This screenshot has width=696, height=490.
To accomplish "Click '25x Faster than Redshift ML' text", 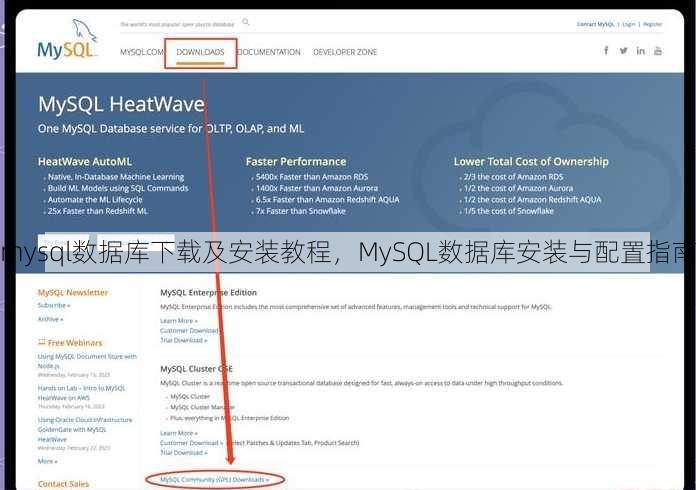I will pyautogui.click(x=98, y=211).
